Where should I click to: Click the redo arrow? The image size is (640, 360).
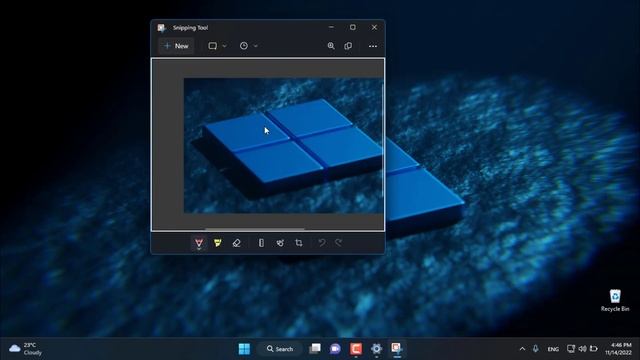(x=338, y=243)
